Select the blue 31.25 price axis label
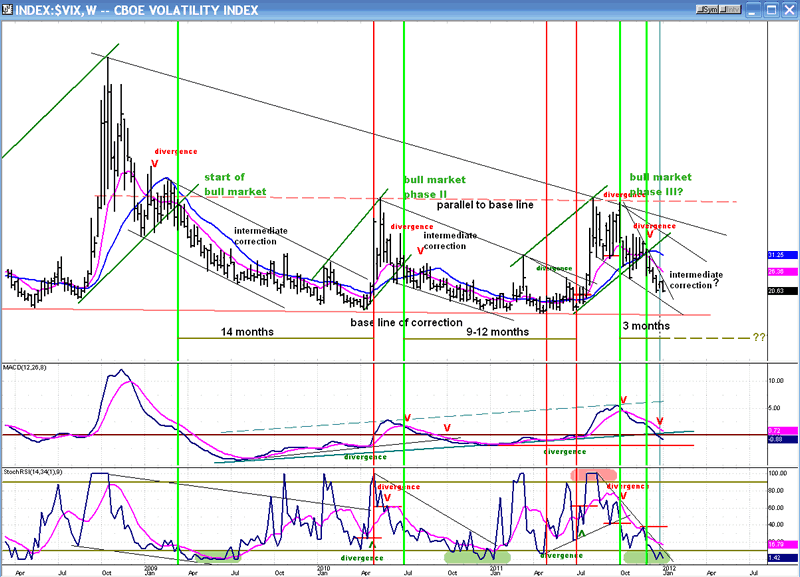 tap(775, 253)
